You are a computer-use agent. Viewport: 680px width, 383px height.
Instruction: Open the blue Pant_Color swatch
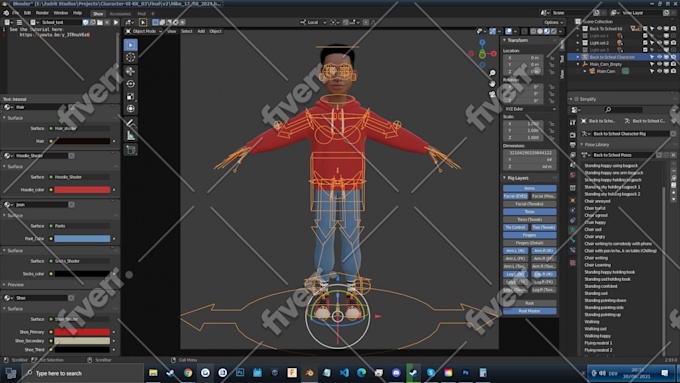point(82,239)
